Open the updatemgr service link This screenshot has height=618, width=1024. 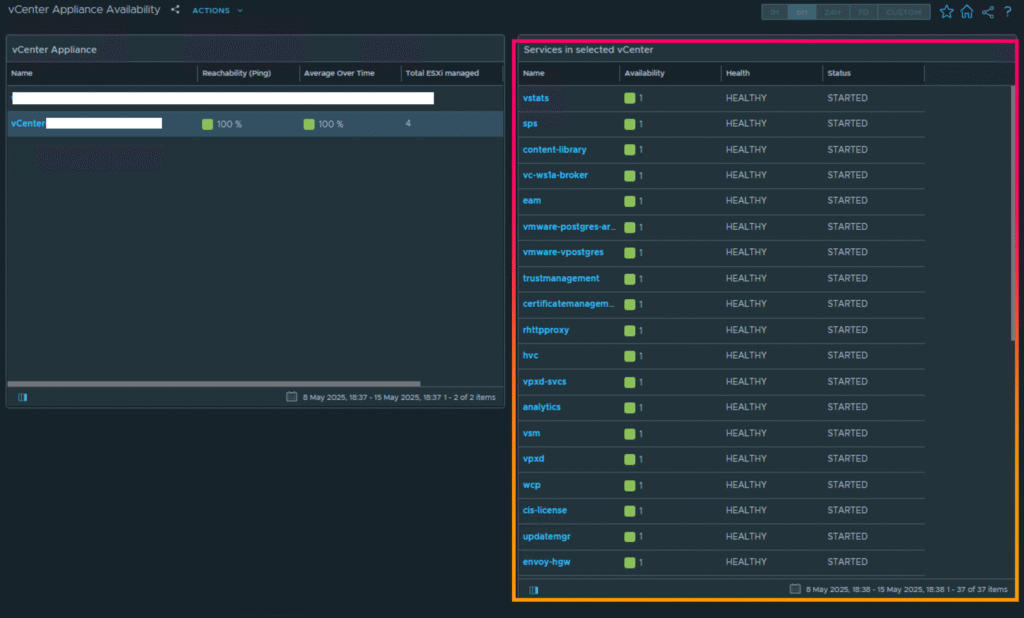coord(546,536)
